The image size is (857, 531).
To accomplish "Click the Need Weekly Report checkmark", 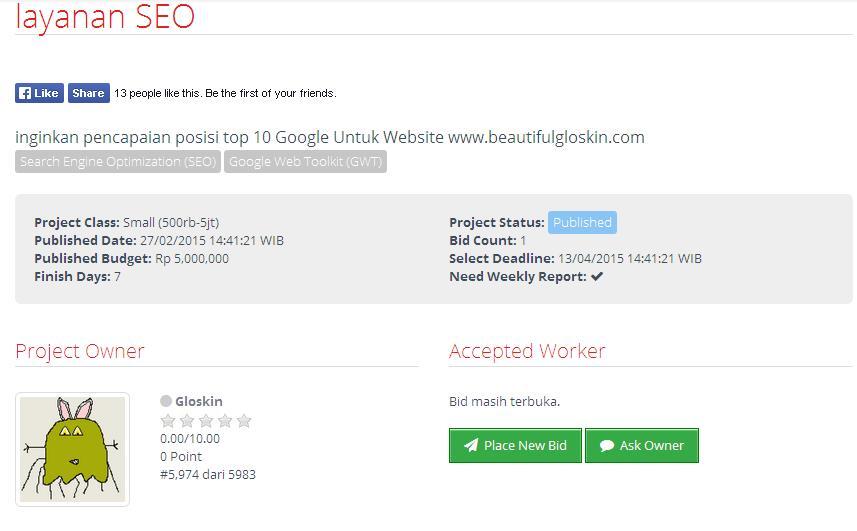I will coord(597,276).
